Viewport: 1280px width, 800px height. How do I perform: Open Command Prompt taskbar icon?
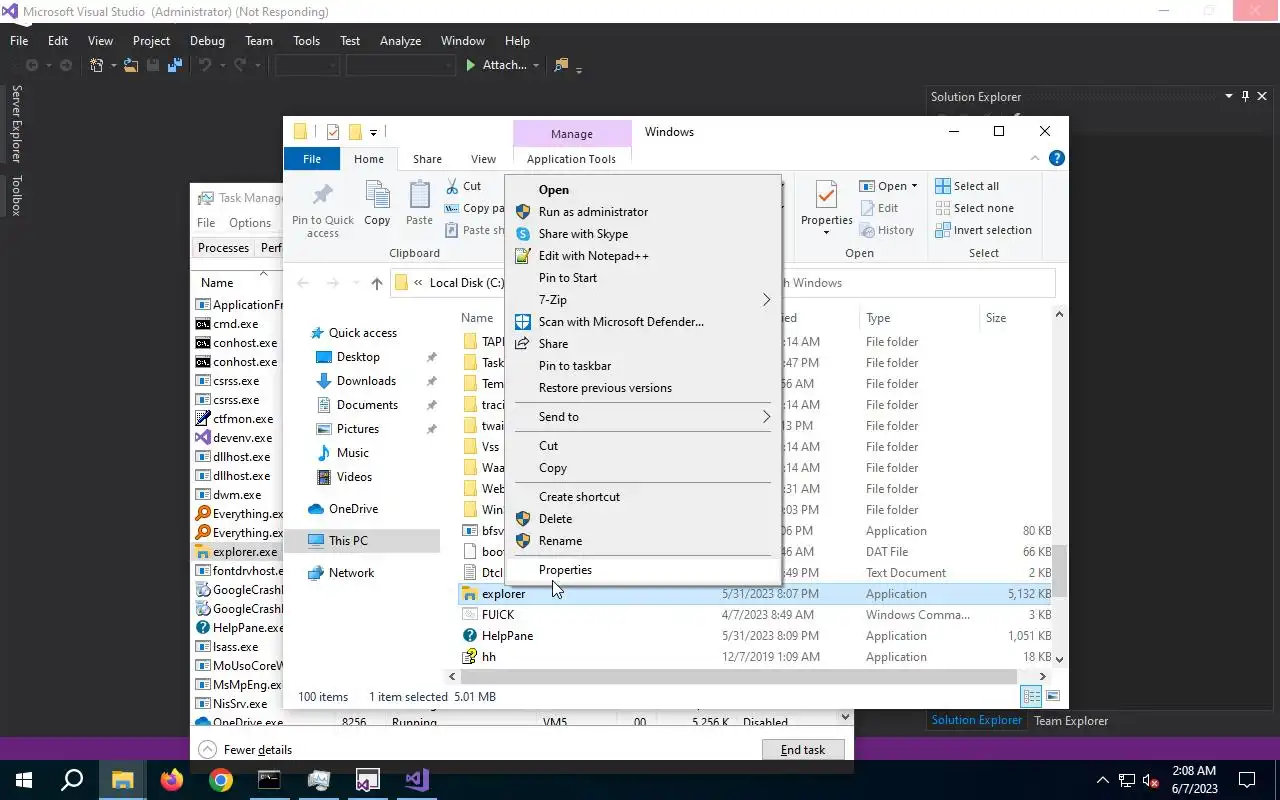[270, 780]
